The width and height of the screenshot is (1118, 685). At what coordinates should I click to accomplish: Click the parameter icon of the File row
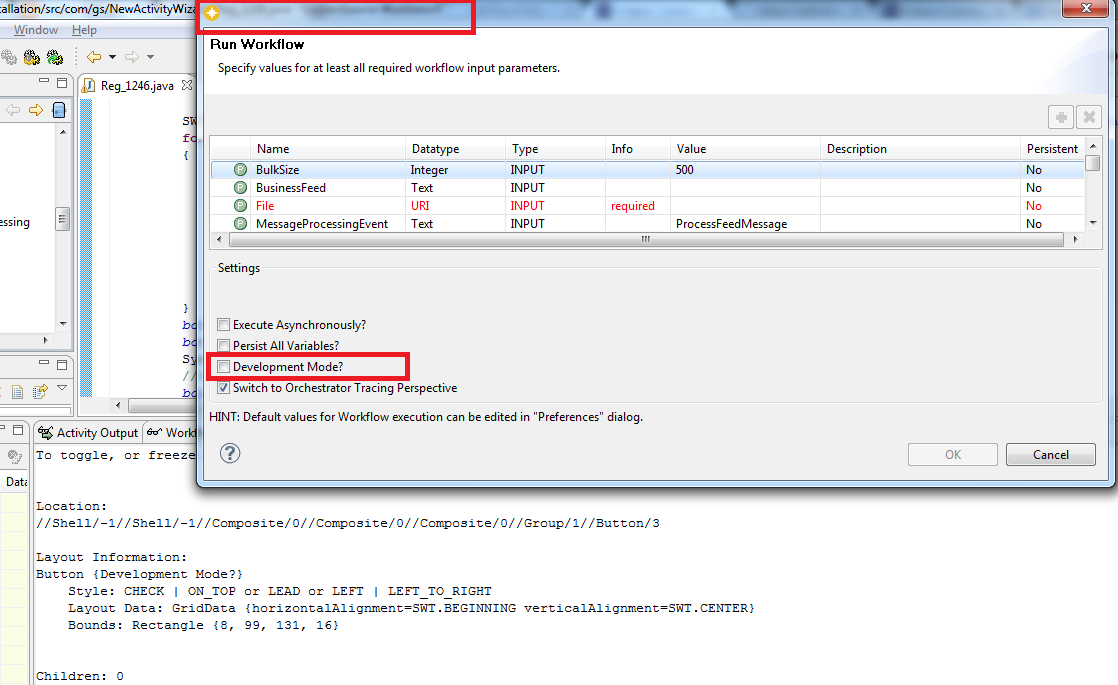point(240,205)
